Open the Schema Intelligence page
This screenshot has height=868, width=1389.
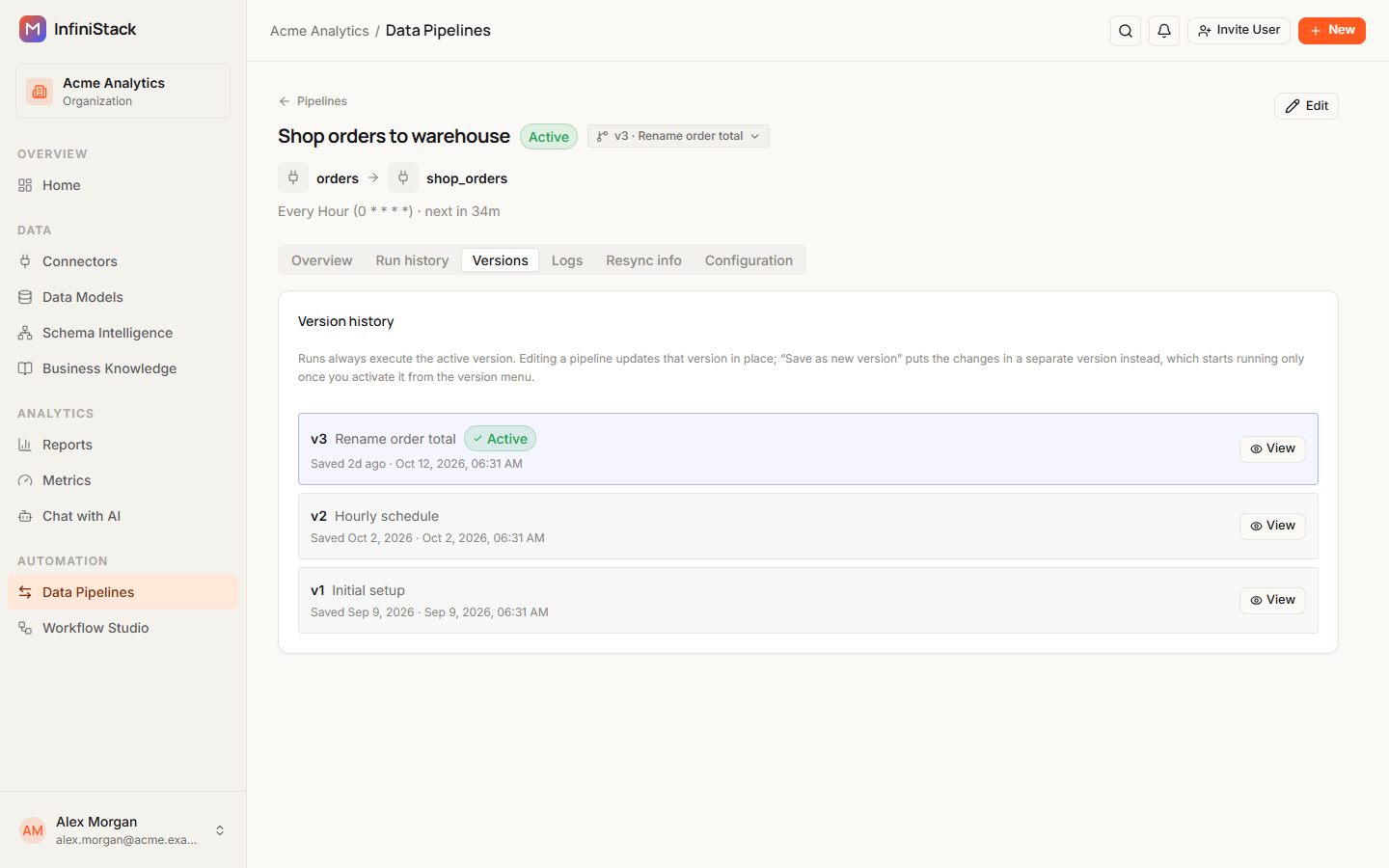pyautogui.click(x=123, y=333)
